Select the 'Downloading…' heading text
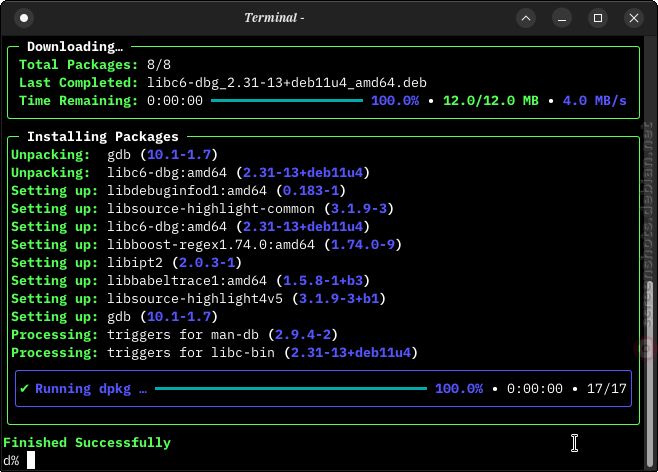This screenshot has height=472, width=658. pos(75,47)
